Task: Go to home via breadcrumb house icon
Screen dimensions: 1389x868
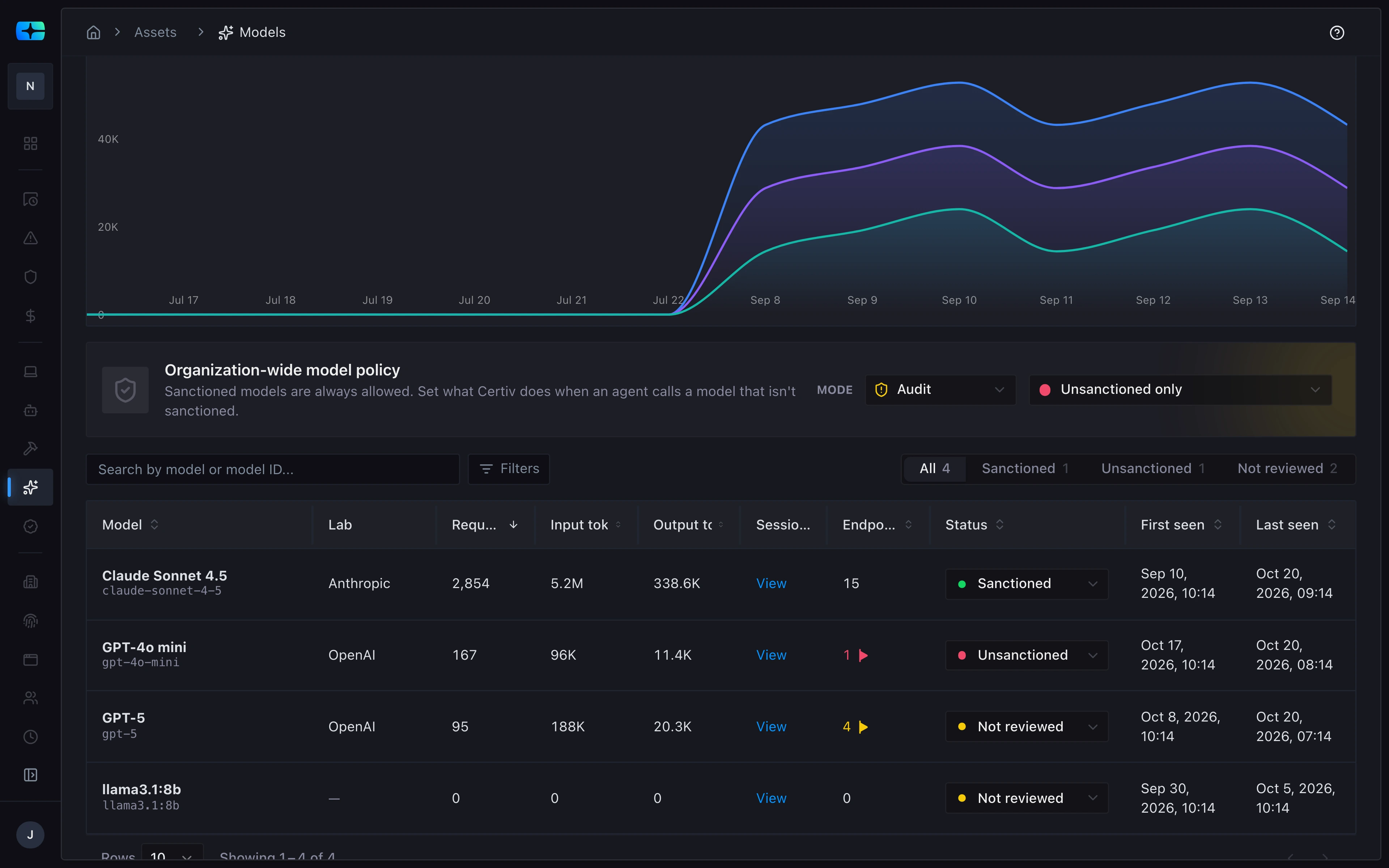Action: [x=94, y=32]
